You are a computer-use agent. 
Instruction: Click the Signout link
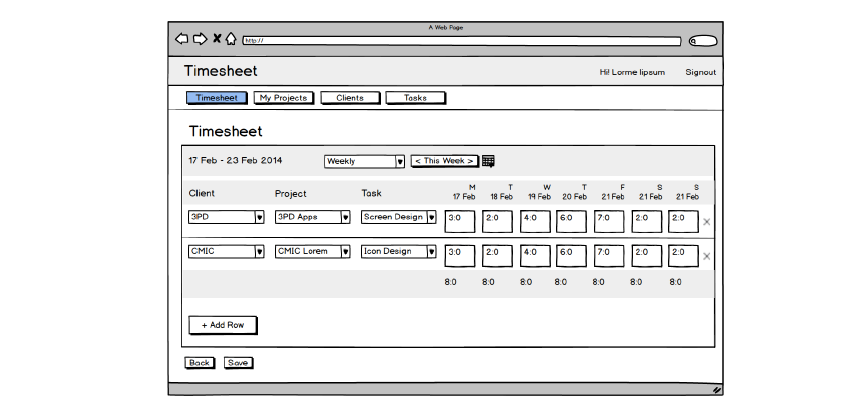[700, 72]
